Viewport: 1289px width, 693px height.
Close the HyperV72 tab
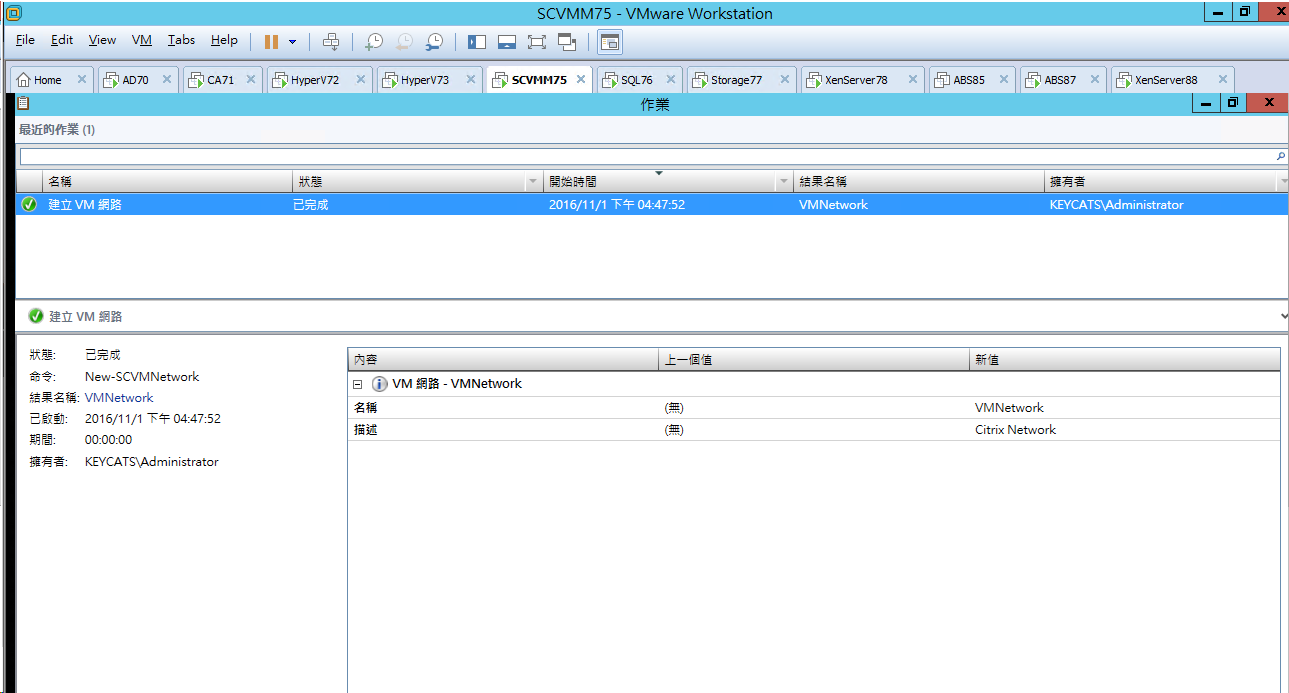[x=360, y=80]
